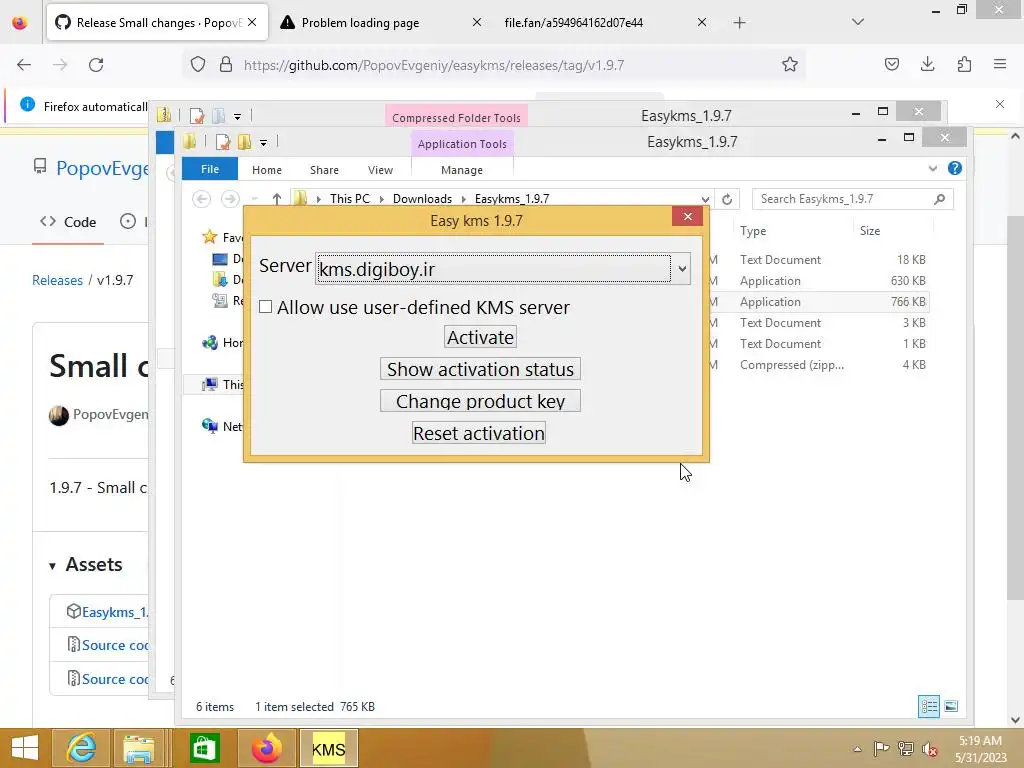Switch to large icons view in status bar
The image size is (1024, 768).
(951, 706)
